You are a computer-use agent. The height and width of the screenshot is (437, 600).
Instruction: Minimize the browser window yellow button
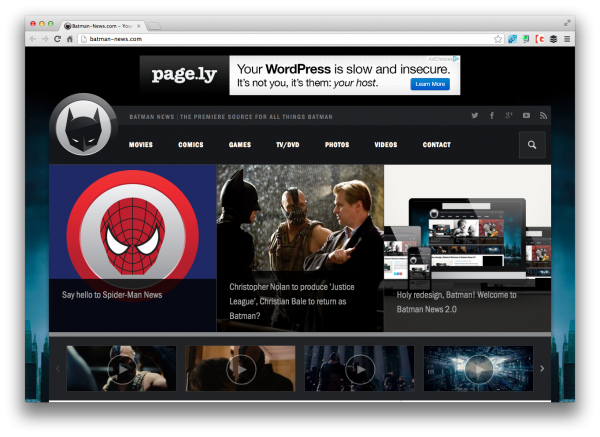click(x=42, y=24)
